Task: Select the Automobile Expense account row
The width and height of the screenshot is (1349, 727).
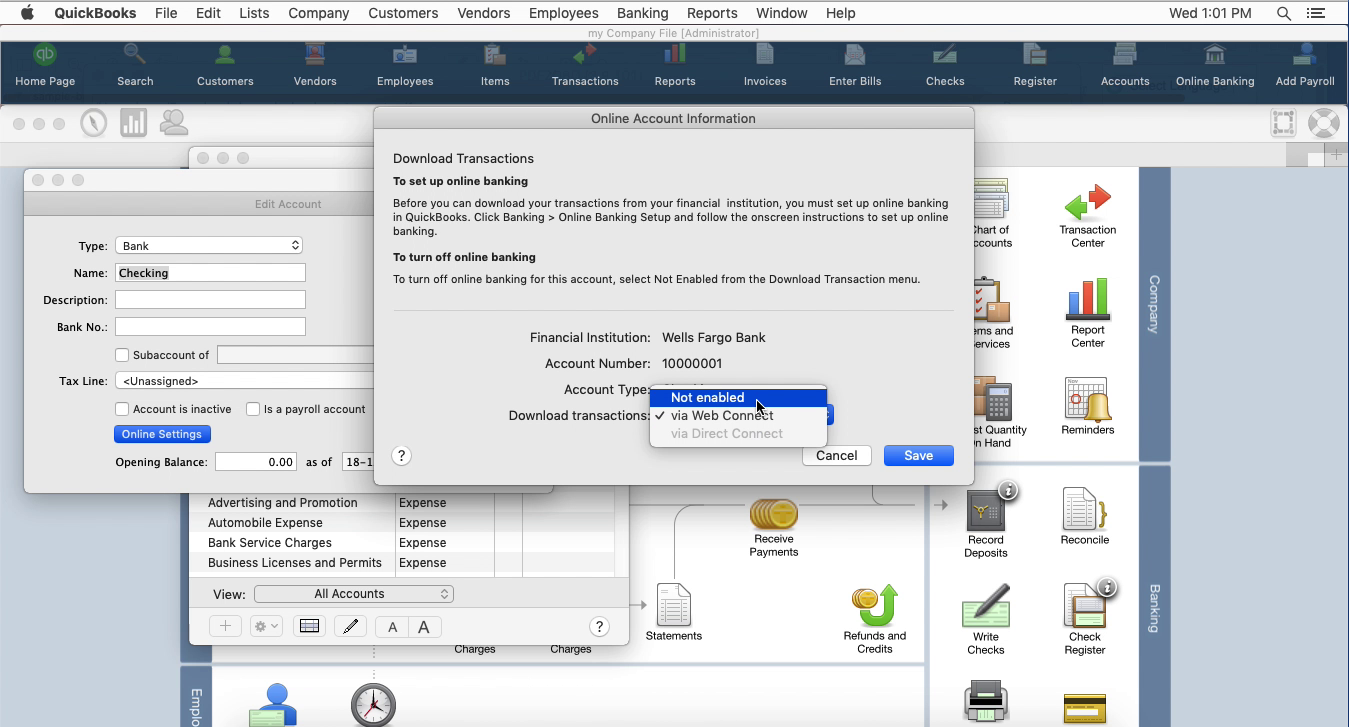Action: click(x=402, y=523)
